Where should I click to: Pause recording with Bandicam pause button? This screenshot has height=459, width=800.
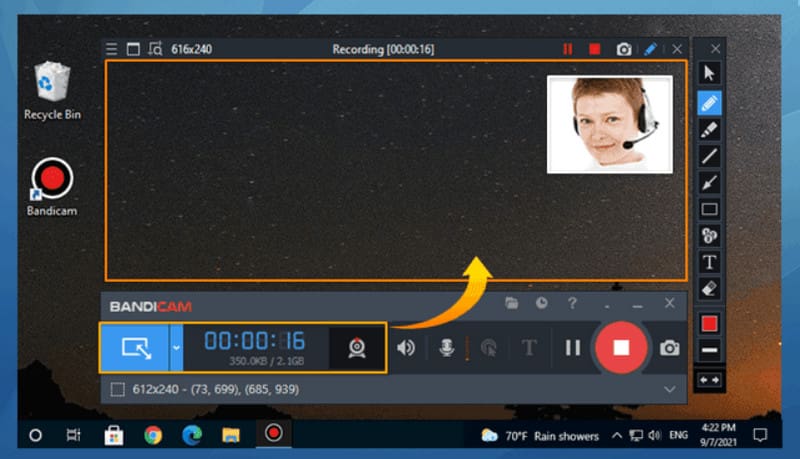(572, 348)
